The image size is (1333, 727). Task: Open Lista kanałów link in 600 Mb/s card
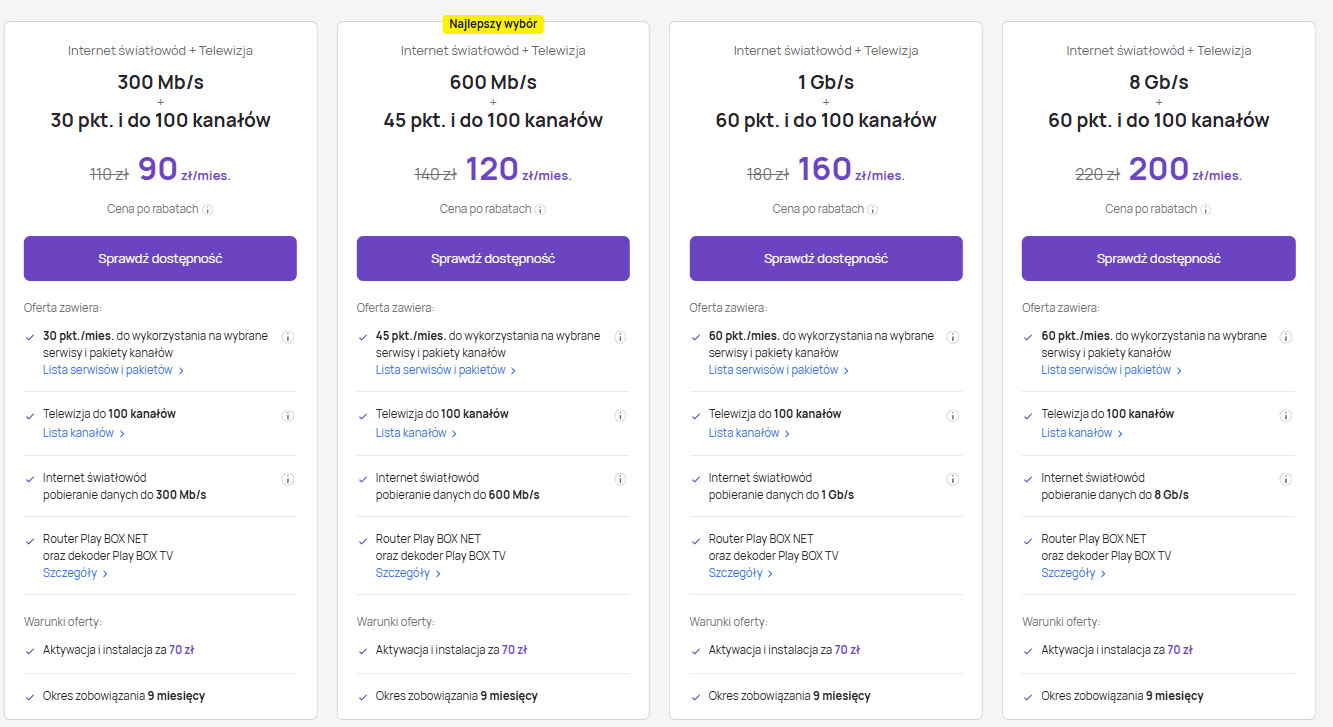tap(416, 433)
